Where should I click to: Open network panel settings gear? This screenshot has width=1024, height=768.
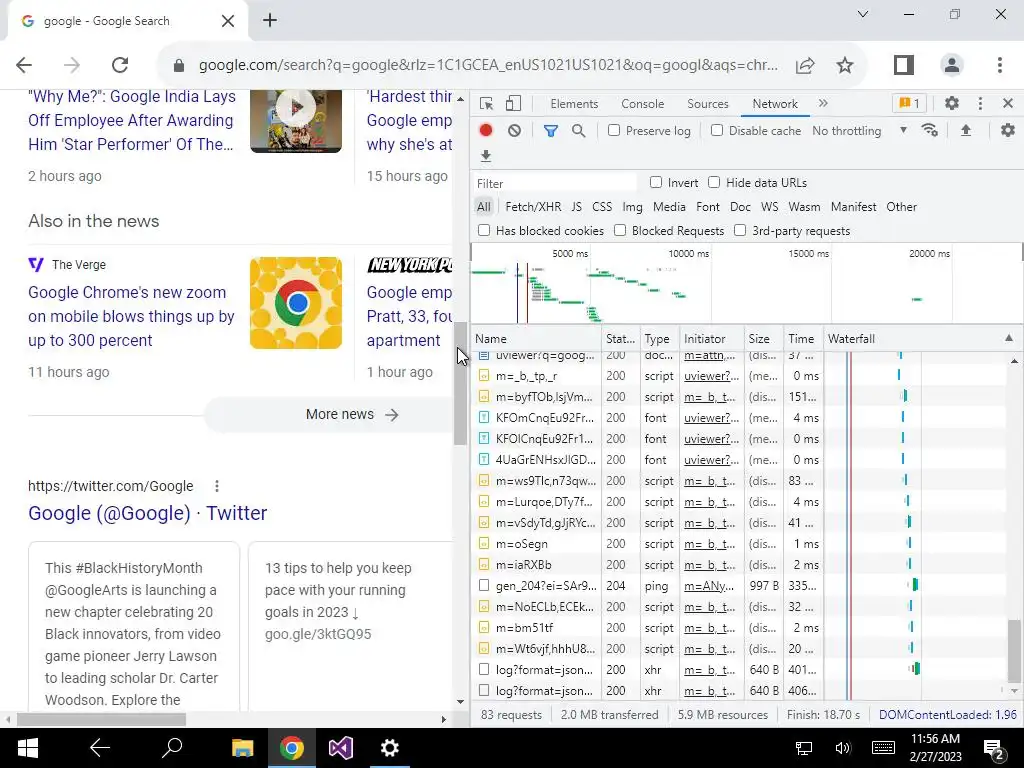tap(1008, 130)
